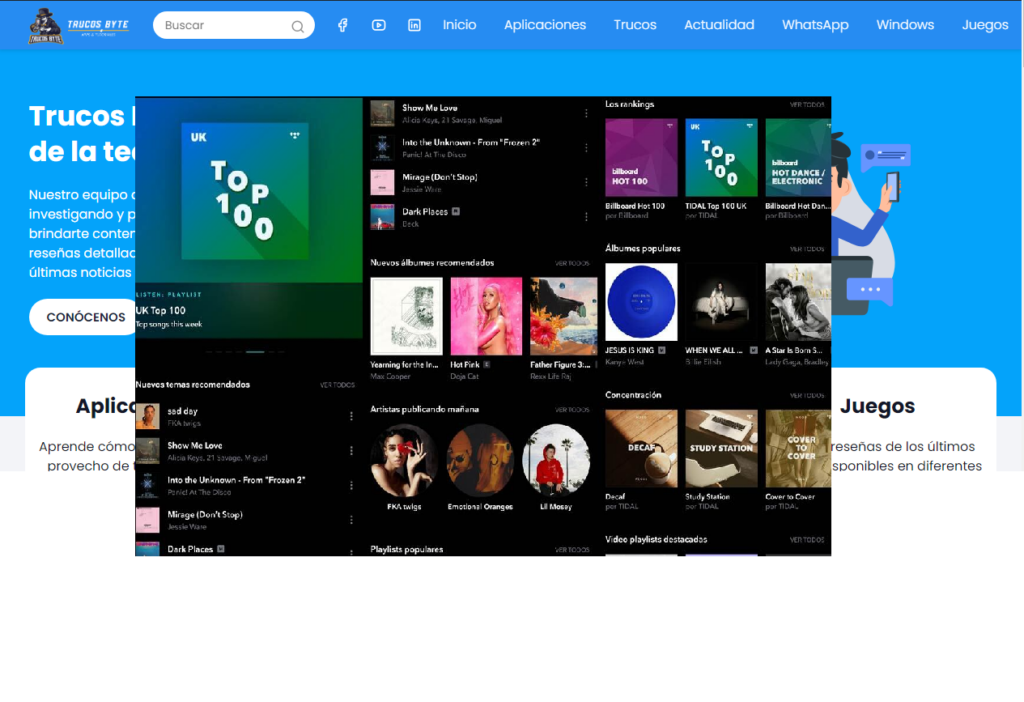Open the Billboard Hot 100 ranking cover
Image resolution: width=1024 pixels, height=702 pixels.
point(641,157)
